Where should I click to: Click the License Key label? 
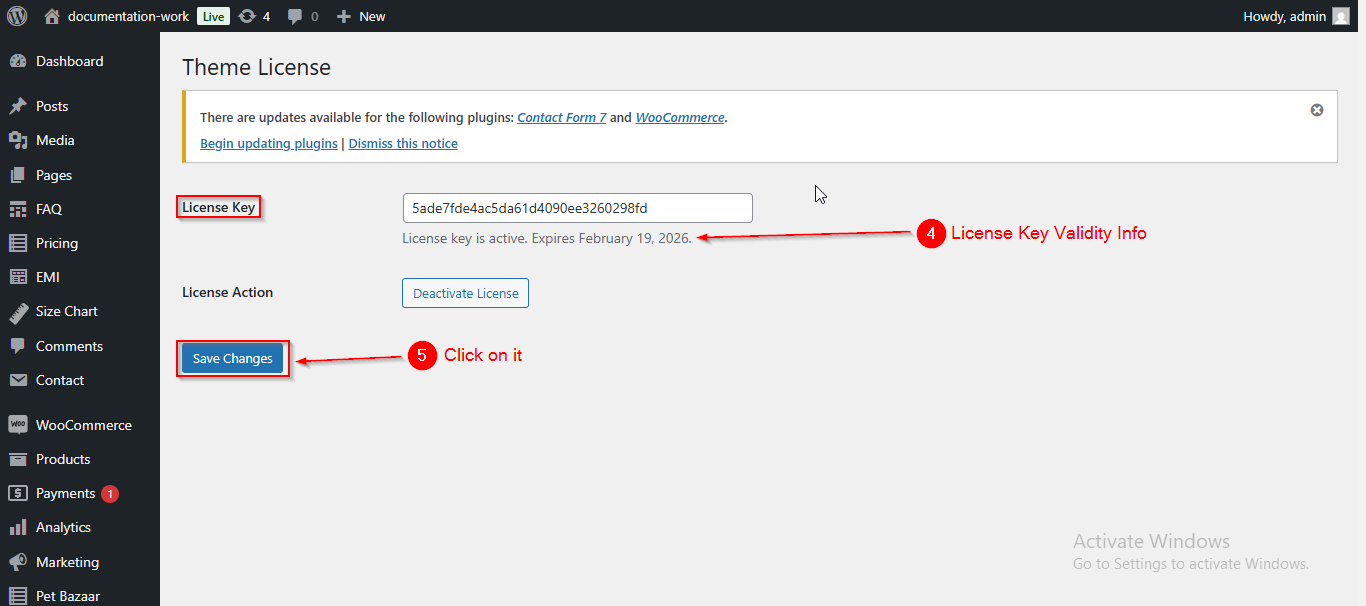pos(219,208)
